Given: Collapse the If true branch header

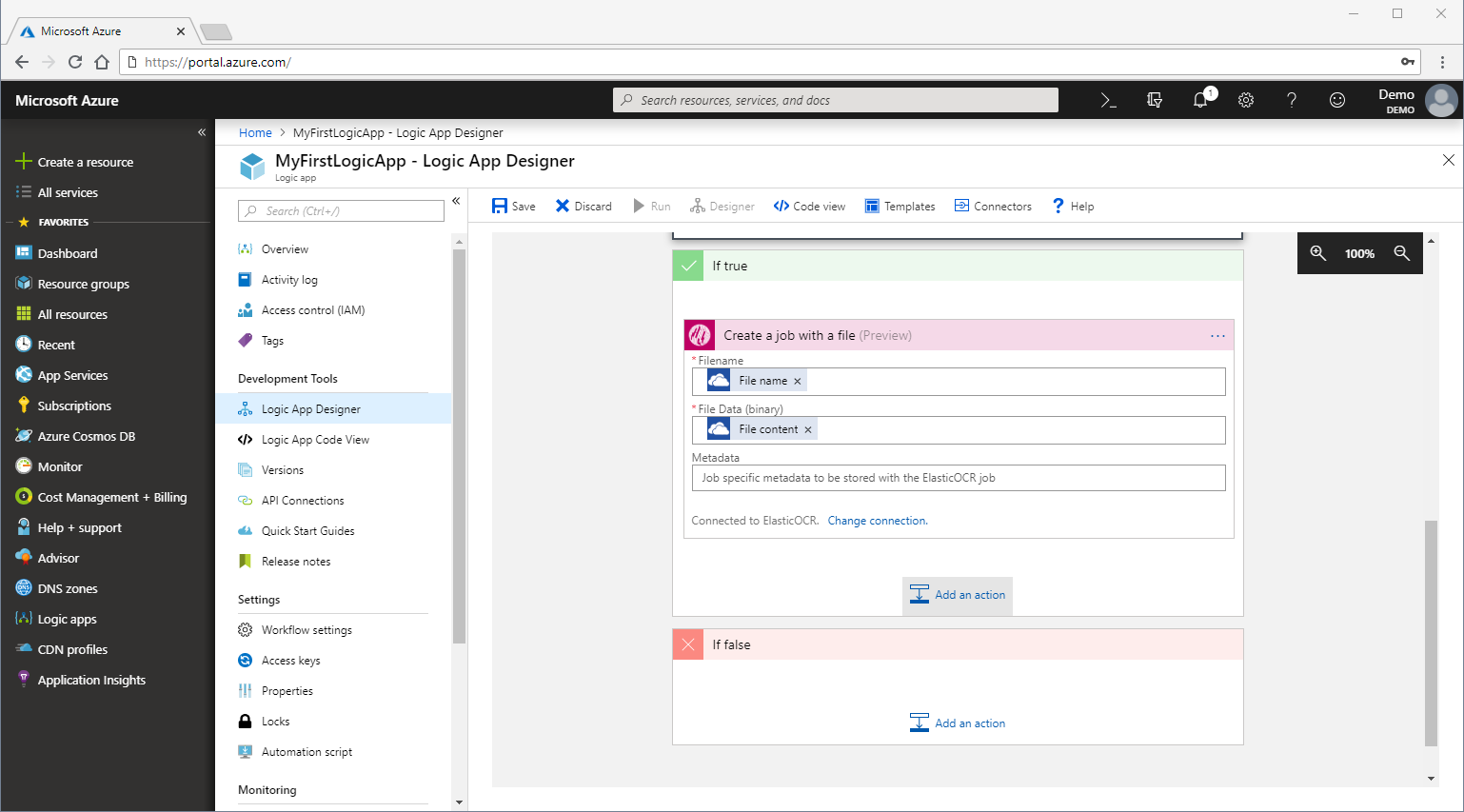Looking at the screenshot, I should click(958, 266).
